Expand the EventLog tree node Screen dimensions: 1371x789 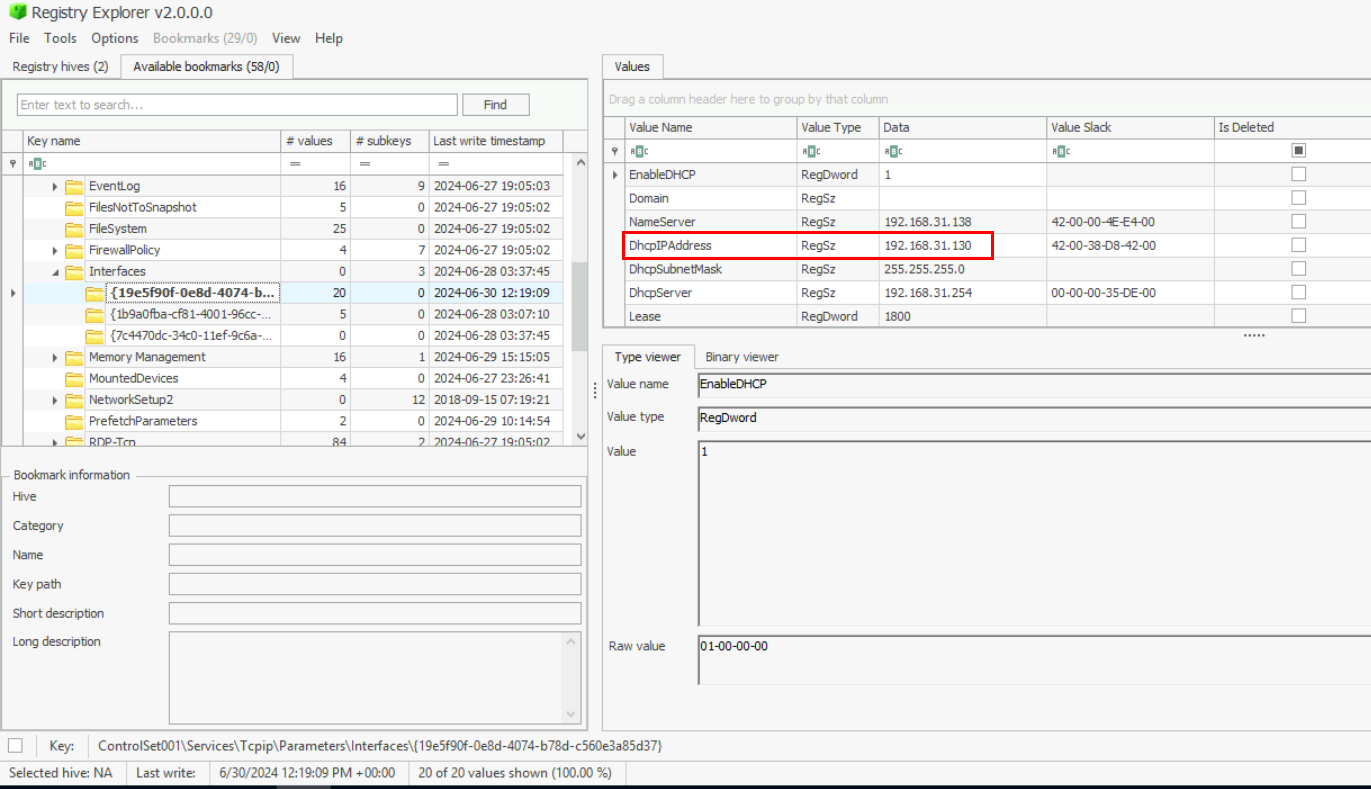pos(55,187)
